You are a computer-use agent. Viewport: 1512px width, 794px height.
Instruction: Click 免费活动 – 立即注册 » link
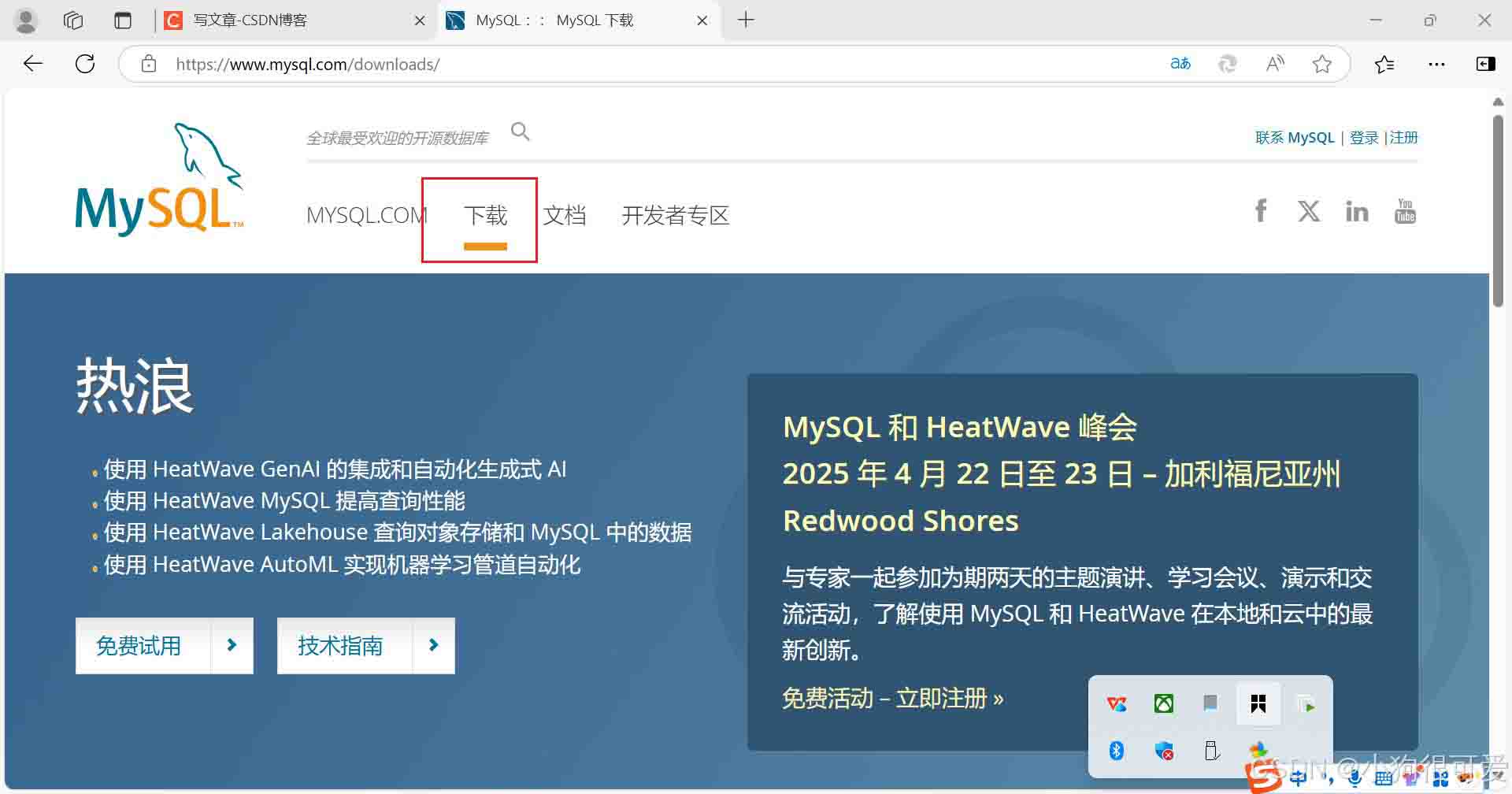(892, 699)
